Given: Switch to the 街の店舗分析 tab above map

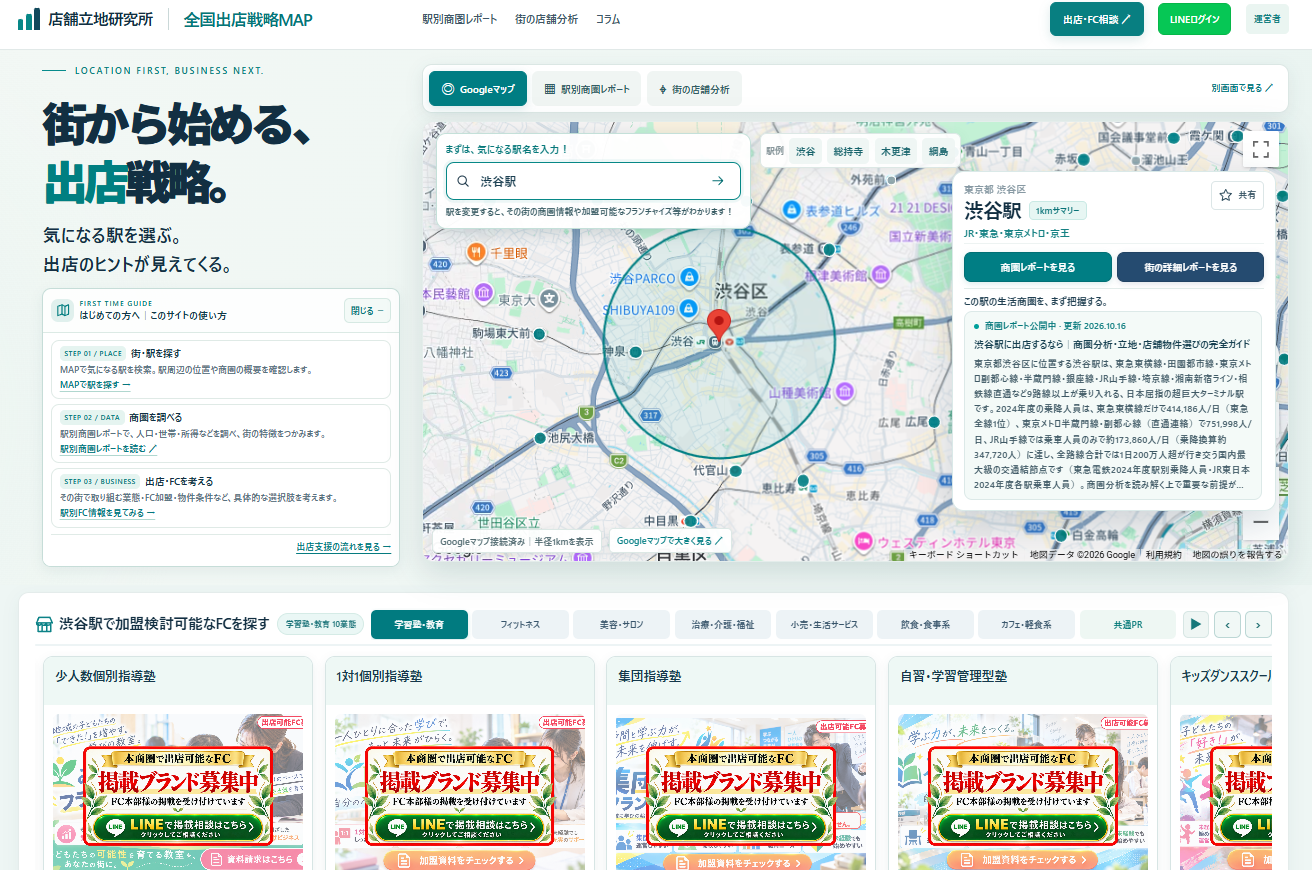Looking at the screenshot, I should (694, 89).
